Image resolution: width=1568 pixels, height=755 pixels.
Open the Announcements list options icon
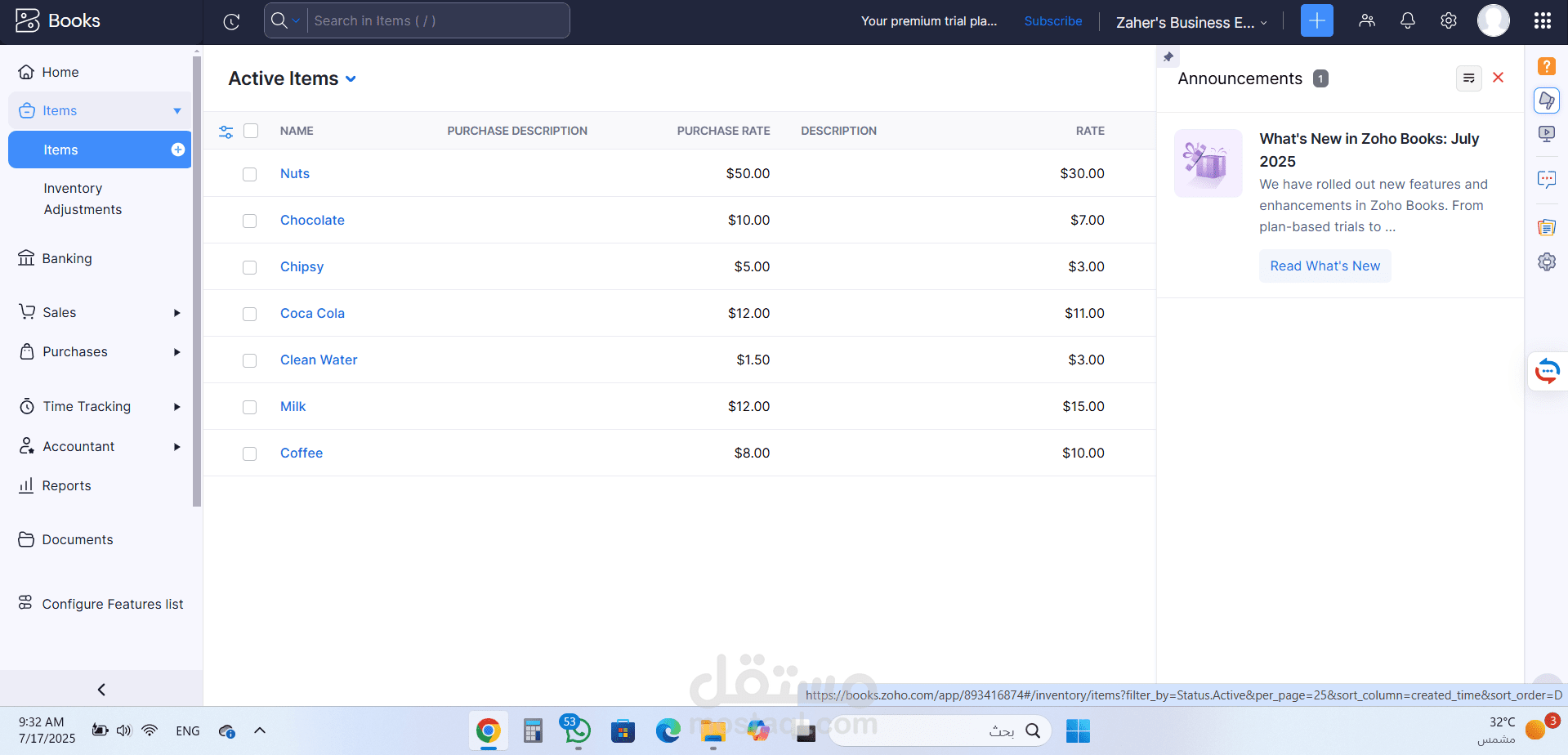point(1468,78)
